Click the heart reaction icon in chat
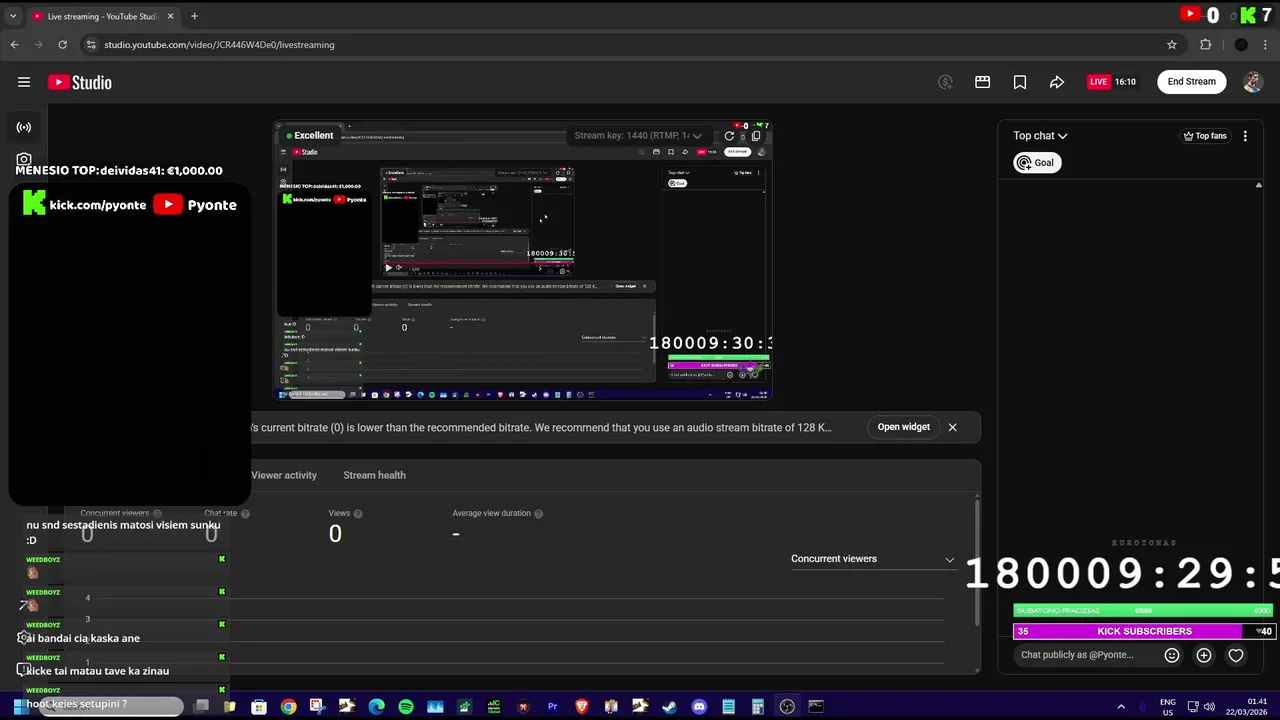 pos(1236,655)
